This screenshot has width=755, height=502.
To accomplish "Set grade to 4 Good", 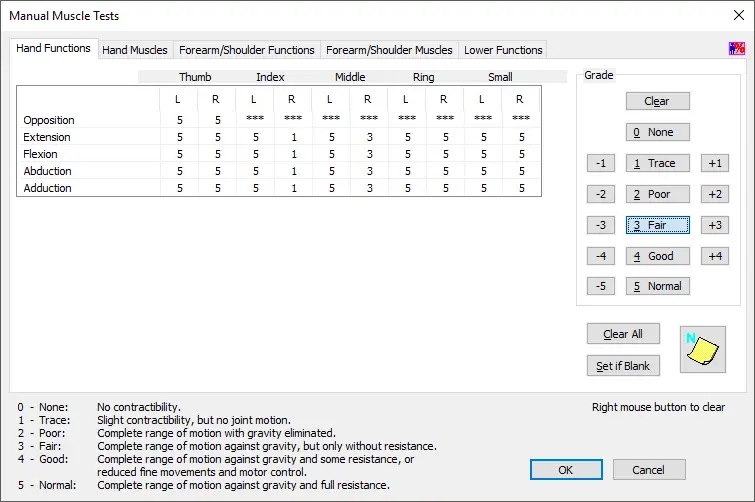I will 657,256.
